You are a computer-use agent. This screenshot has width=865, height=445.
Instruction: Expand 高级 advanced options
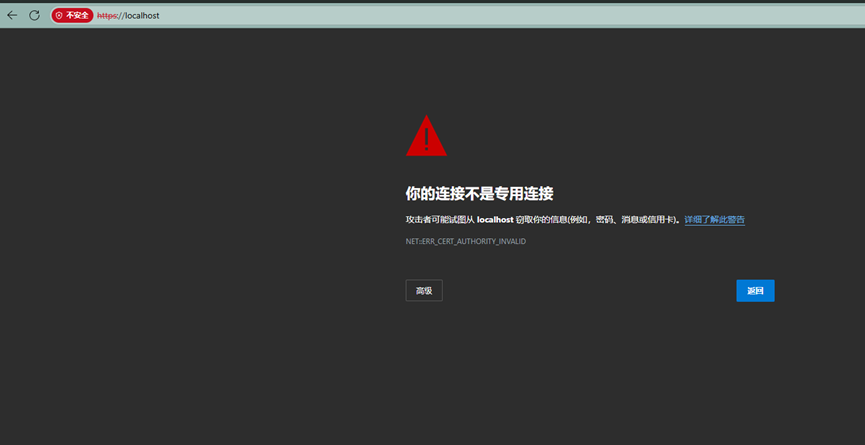click(x=424, y=291)
